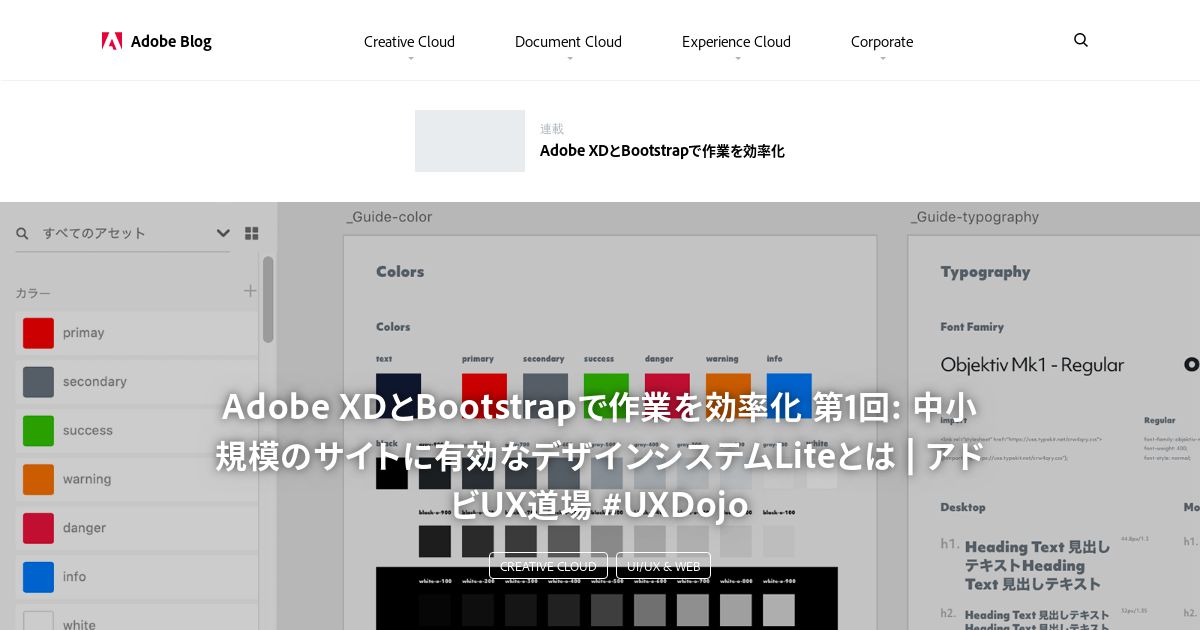The image size is (1200, 630).
Task: Click the カラー section header
Action: point(33,293)
